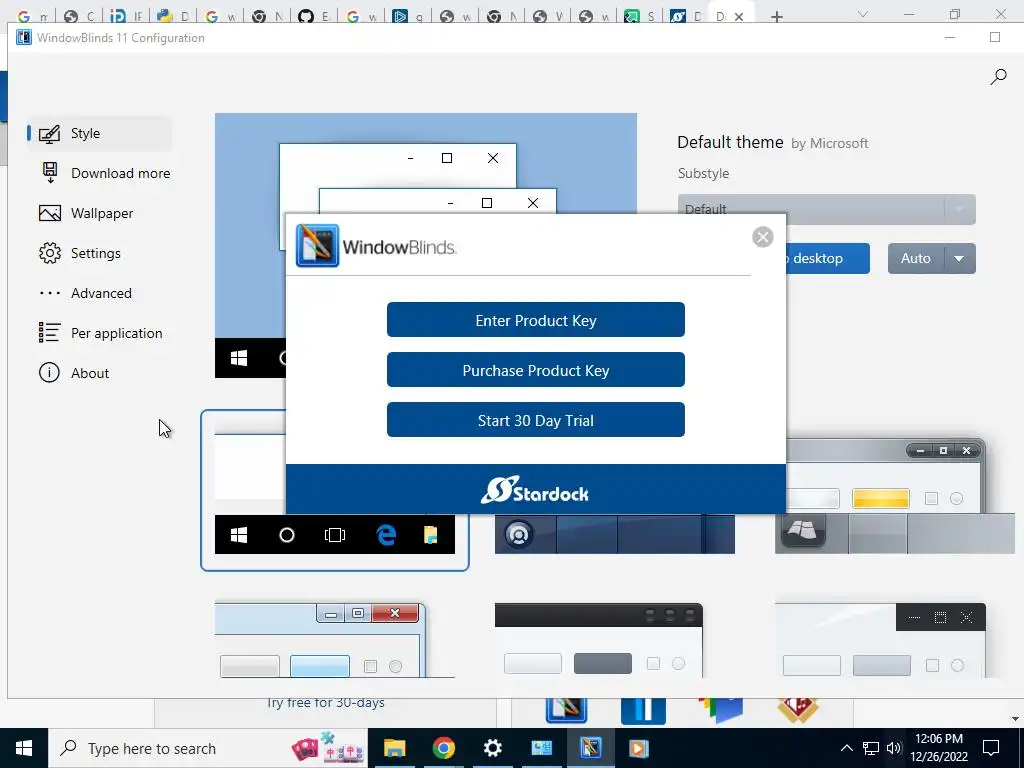The image size is (1024, 768).
Task: Open Chrome from the taskbar
Action: click(443, 748)
